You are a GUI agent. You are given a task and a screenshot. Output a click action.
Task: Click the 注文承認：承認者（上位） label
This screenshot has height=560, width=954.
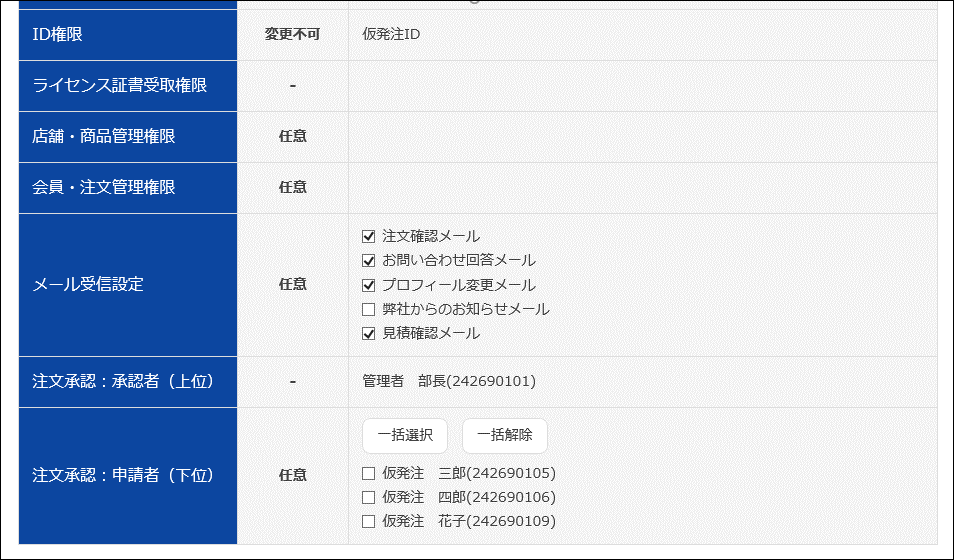click(123, 381)
